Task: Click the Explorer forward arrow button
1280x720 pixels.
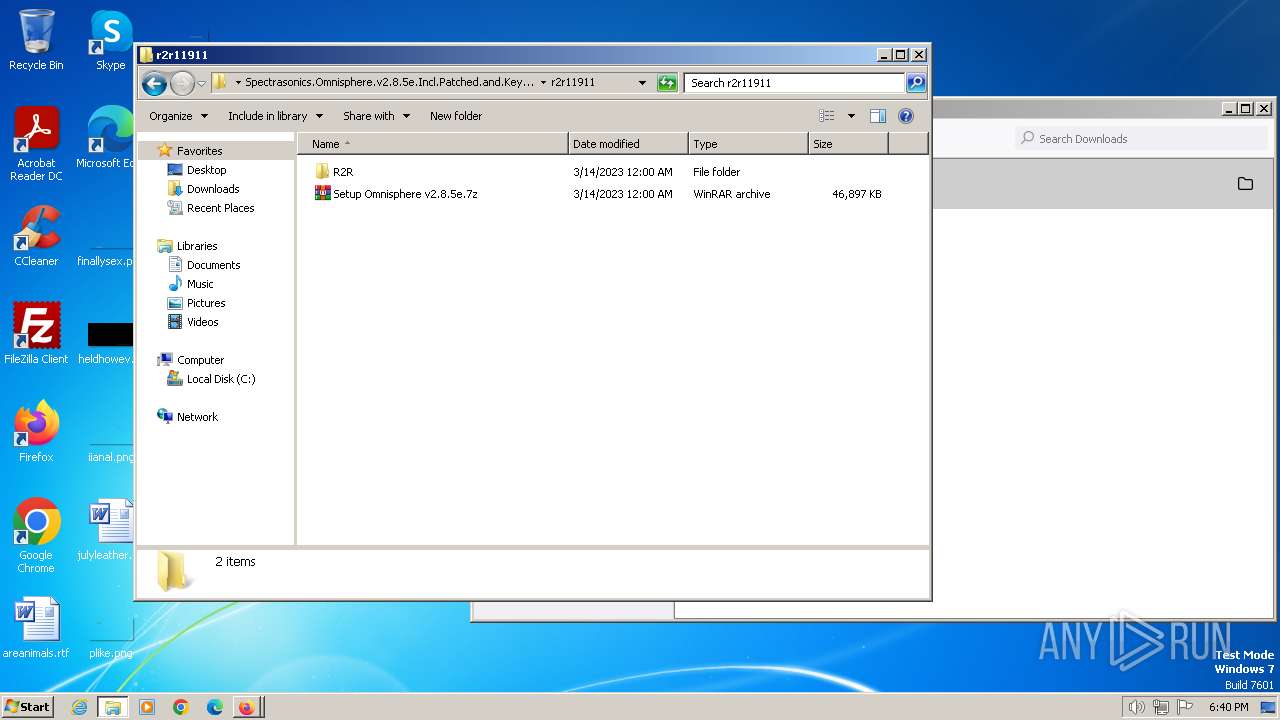Action: pos(182,83)
